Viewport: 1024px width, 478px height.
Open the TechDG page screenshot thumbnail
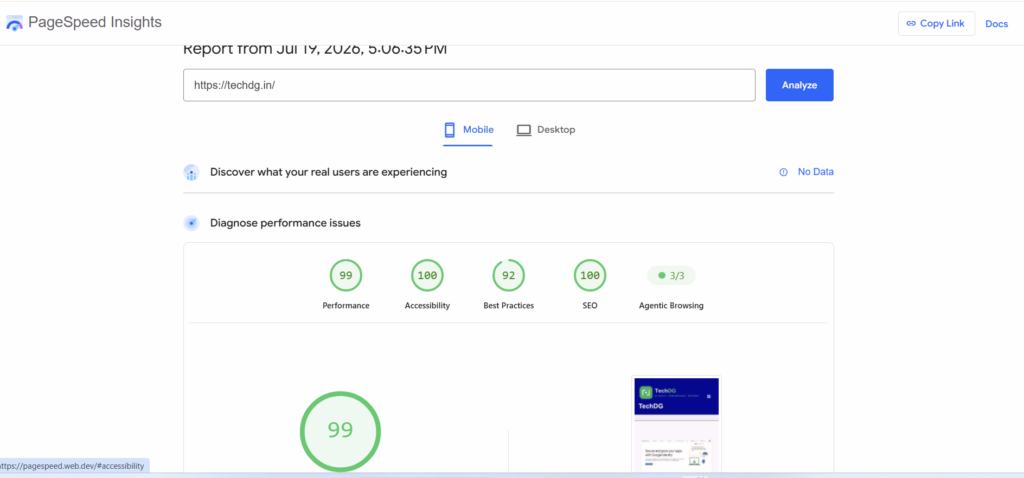coord(677,424)
